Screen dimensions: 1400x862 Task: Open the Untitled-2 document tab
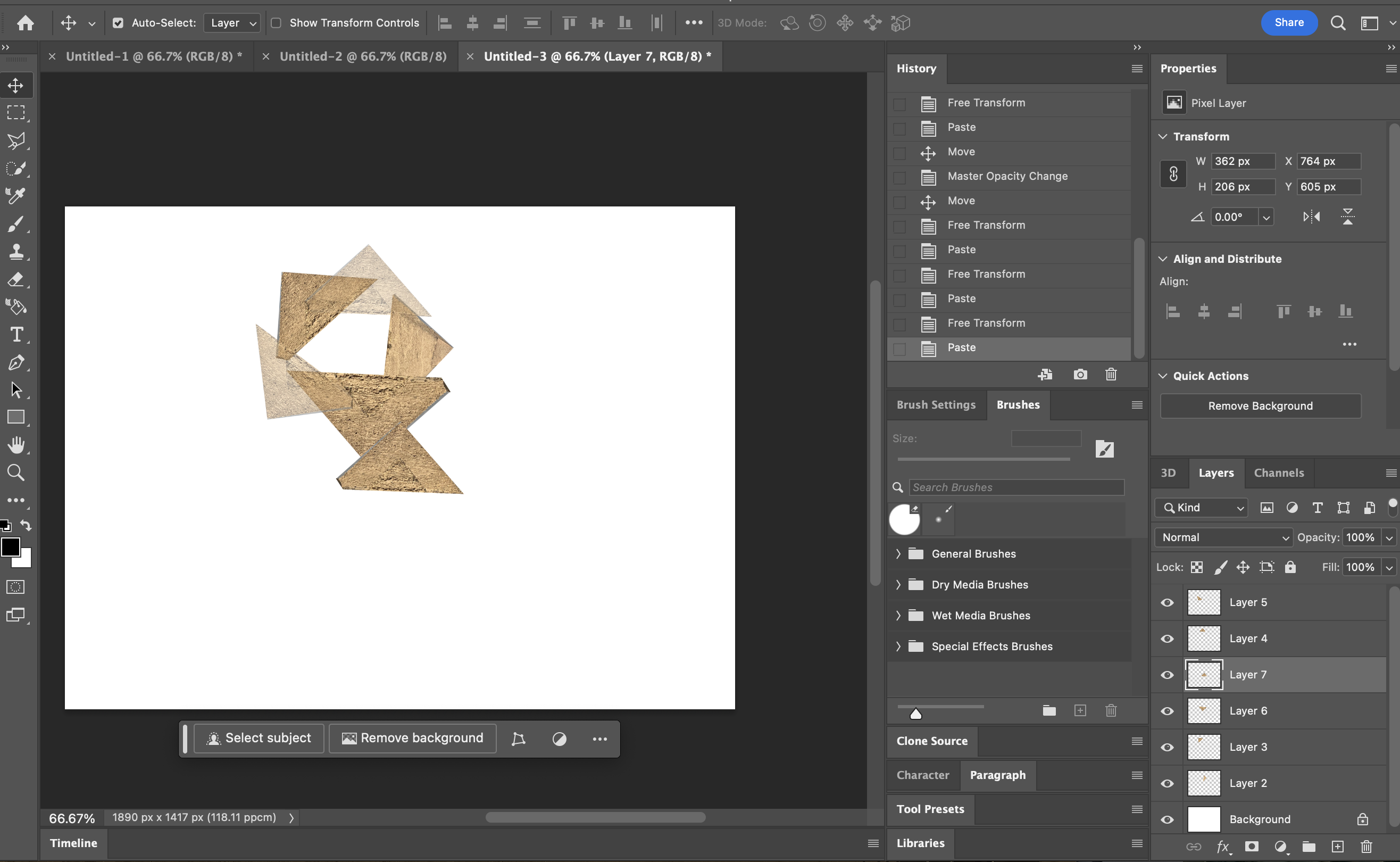click(x=362, y=56)
